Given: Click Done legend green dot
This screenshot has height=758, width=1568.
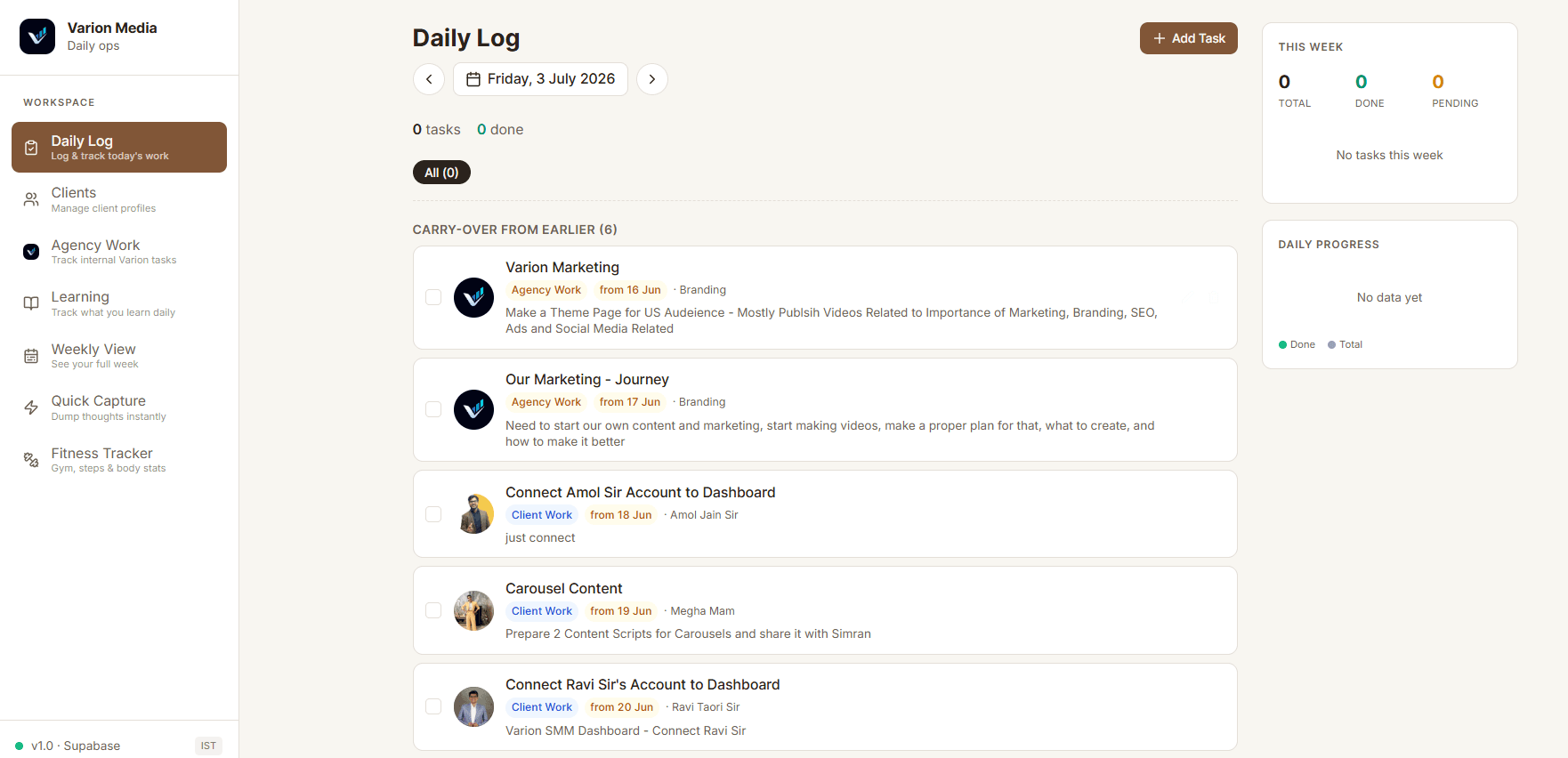Looking at the screenshot, I should [x=1282, y=344].
